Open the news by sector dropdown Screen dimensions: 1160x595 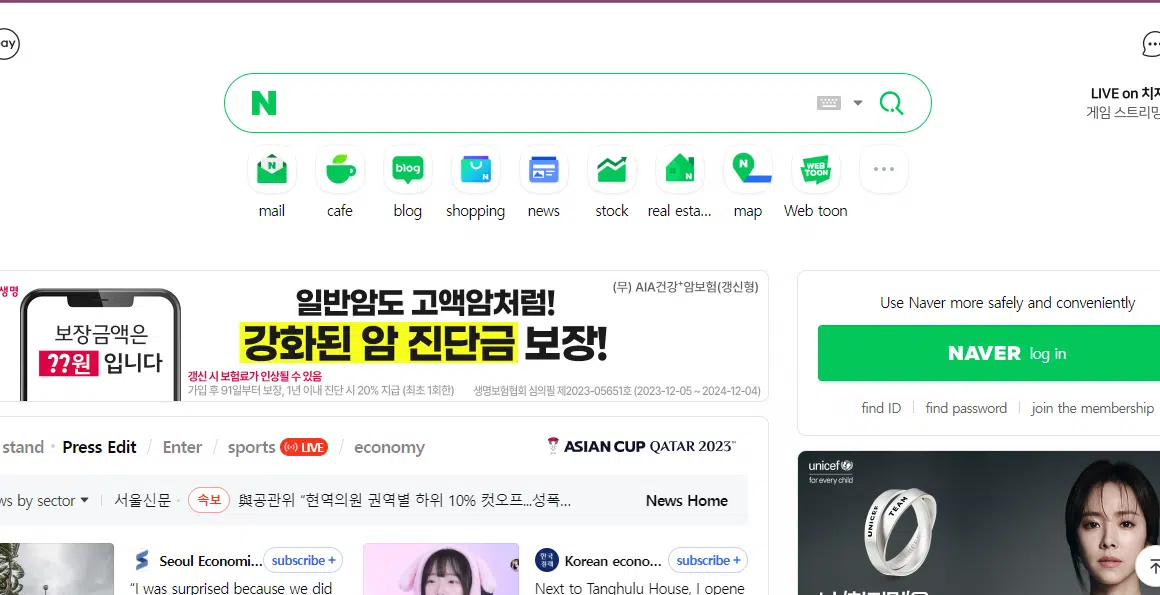point(45,501)
